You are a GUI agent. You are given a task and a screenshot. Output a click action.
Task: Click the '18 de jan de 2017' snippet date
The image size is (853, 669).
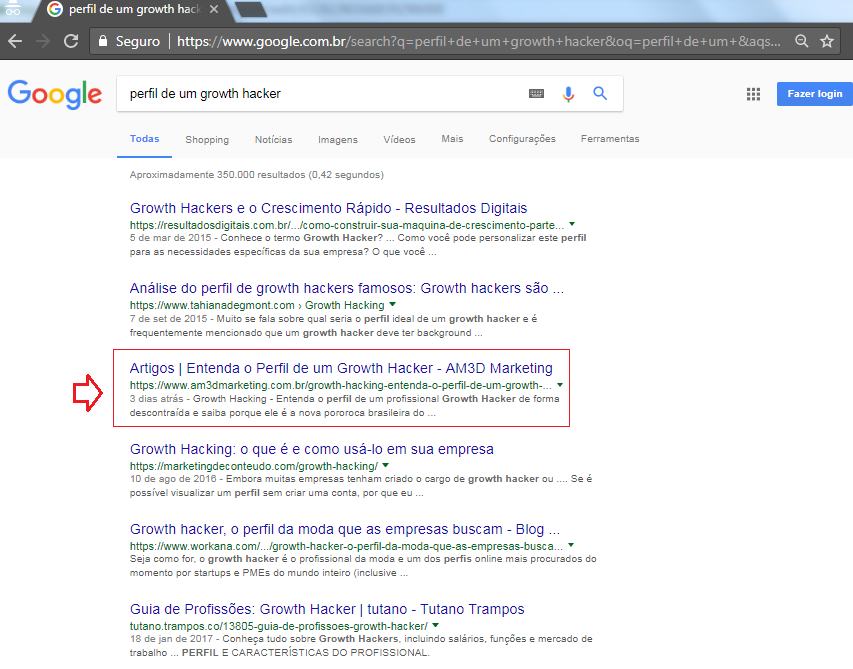(171, 639)
